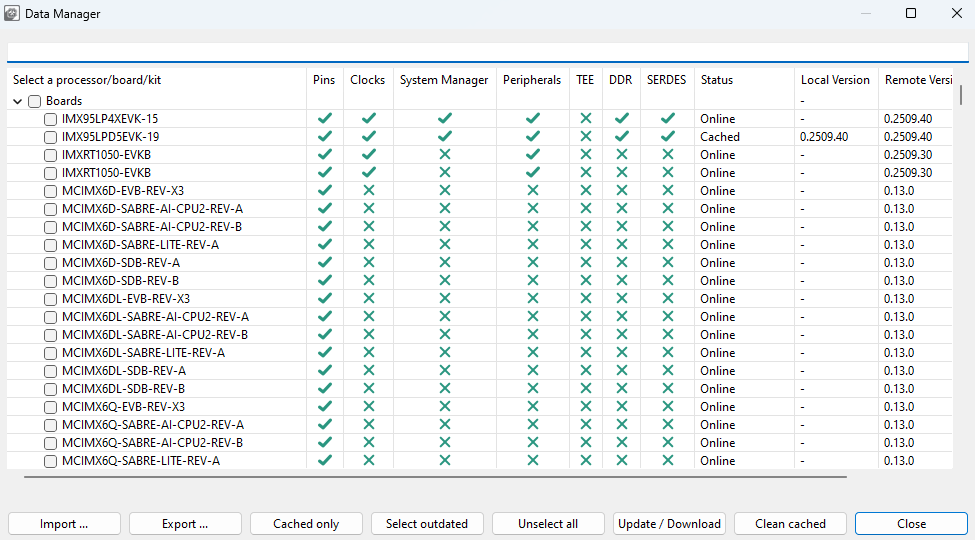Image resolution: width=975 pixels, height=540 pixels.
Task: Click the Pins checkmark for IMX95LP4XEVK-15
Action: [324, 119]
